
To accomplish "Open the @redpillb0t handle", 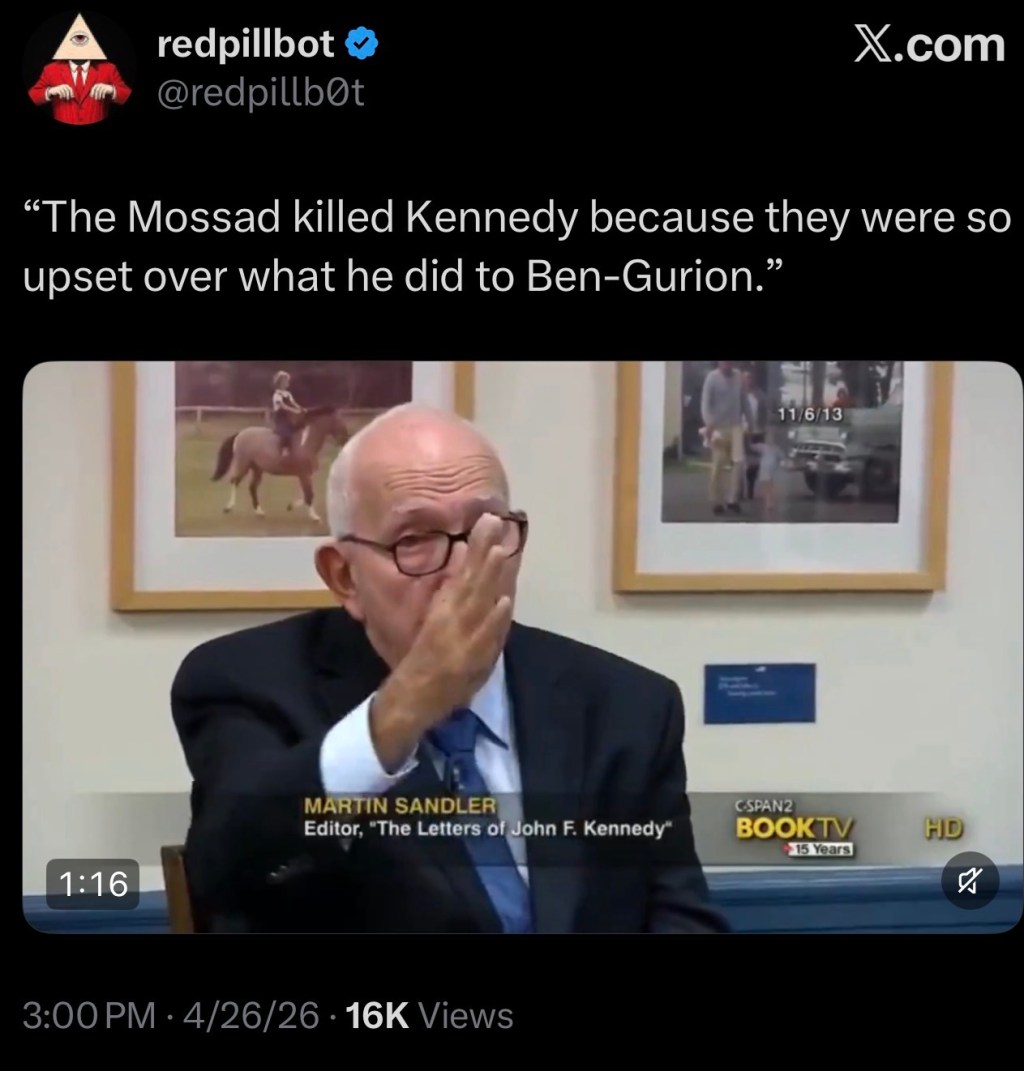I will (x=261, y=93).
